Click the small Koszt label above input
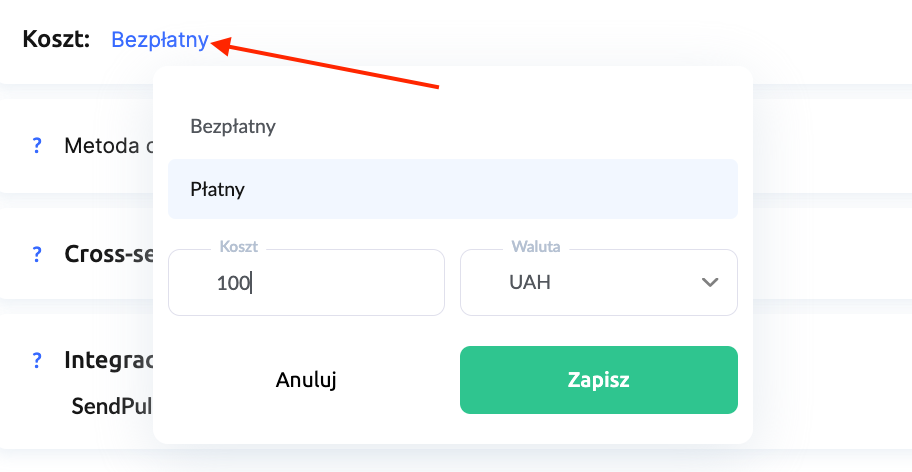 coord(239,246)
